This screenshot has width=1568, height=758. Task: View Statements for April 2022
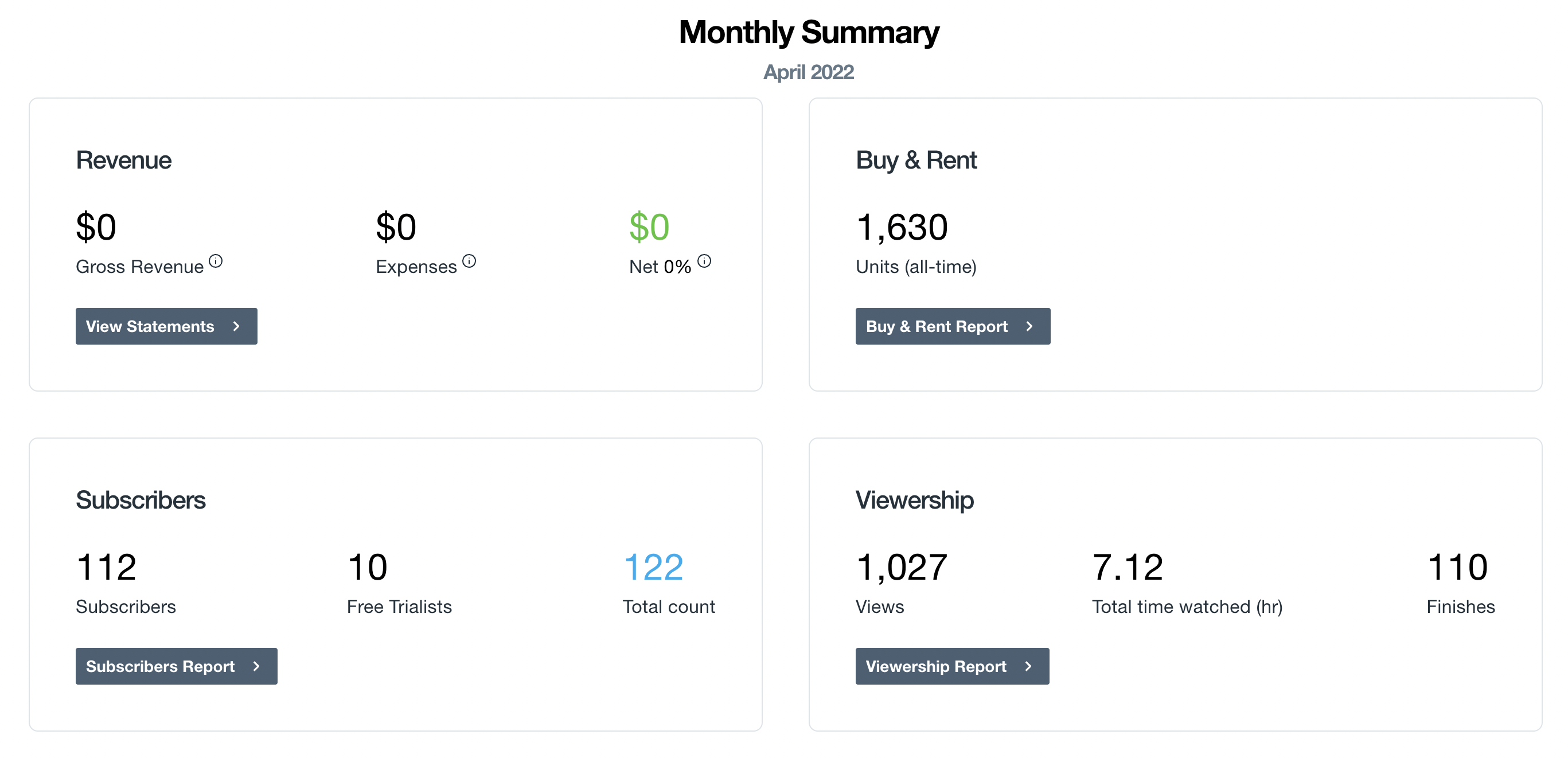tap(166, 326)
